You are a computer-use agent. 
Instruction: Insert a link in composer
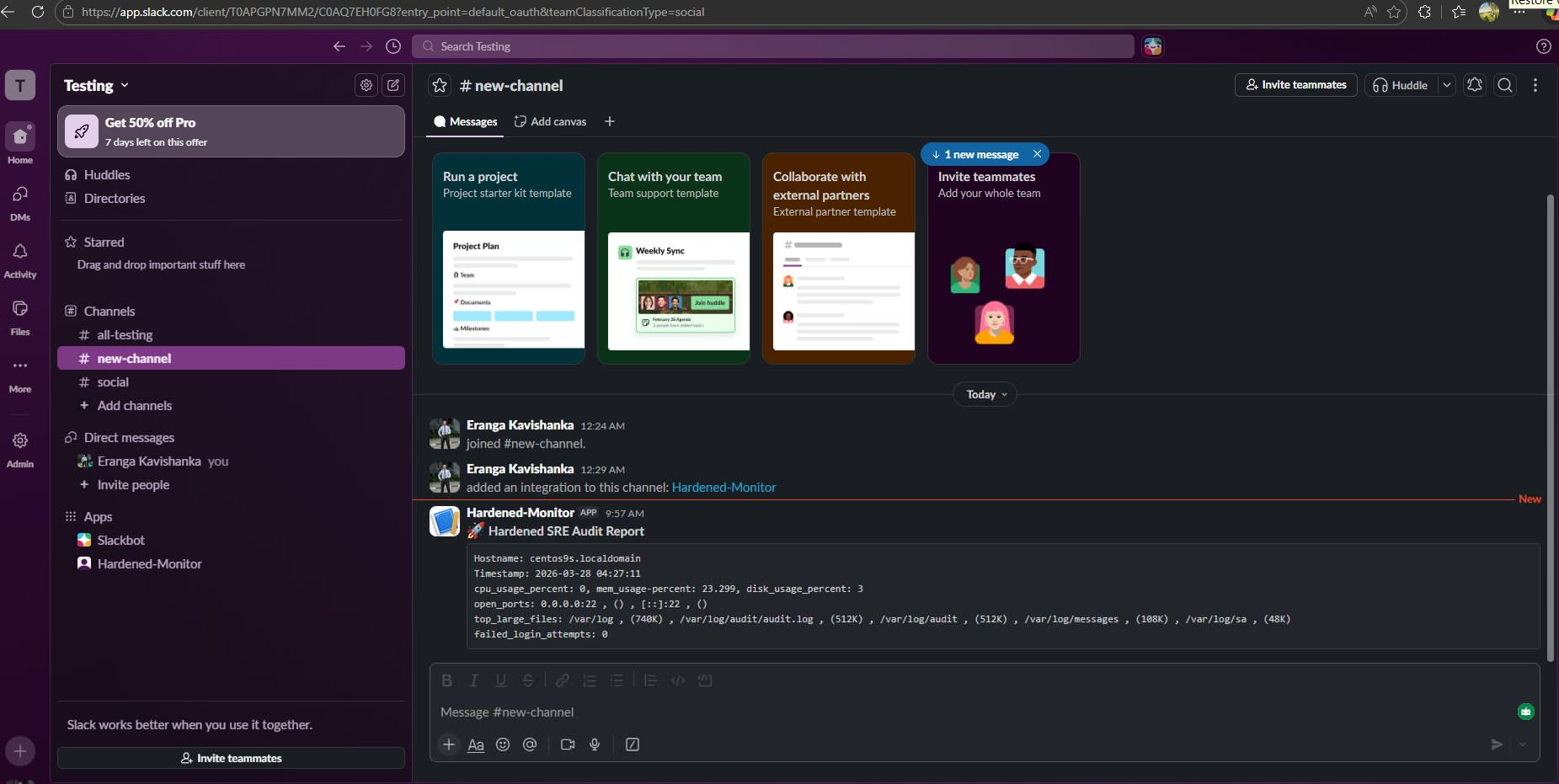click(563, 680)
